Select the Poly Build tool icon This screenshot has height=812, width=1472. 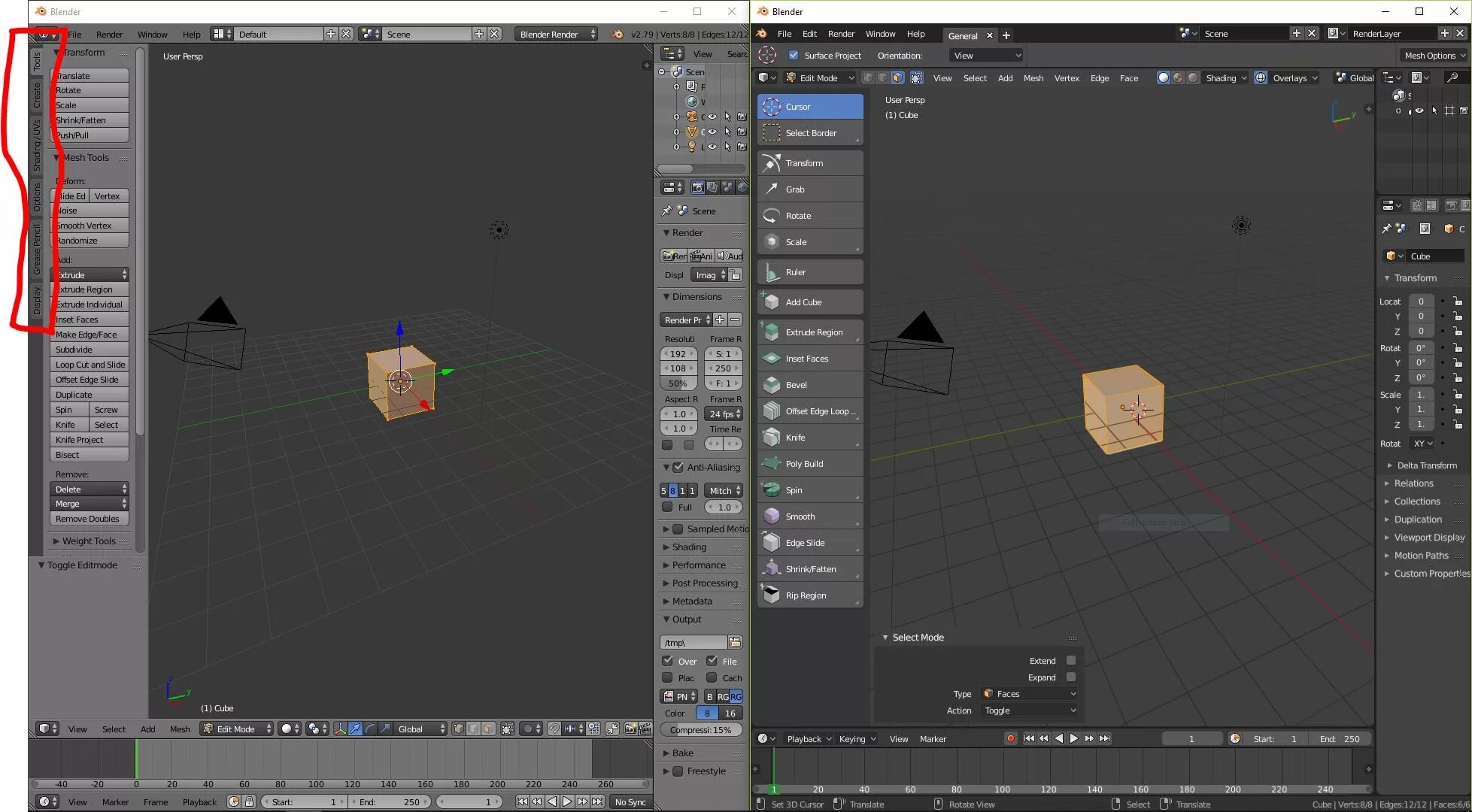click(772, 463)
